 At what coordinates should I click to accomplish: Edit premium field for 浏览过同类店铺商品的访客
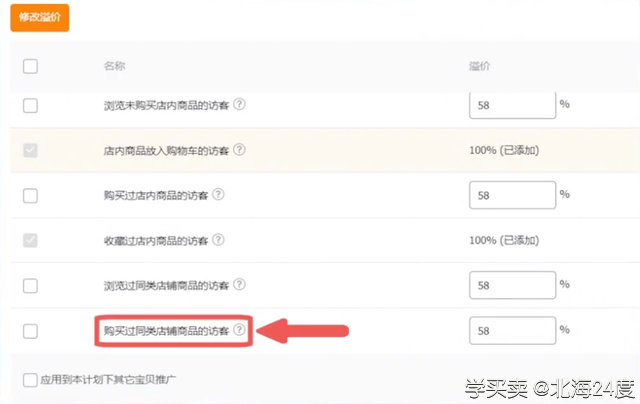click(513, 285)
